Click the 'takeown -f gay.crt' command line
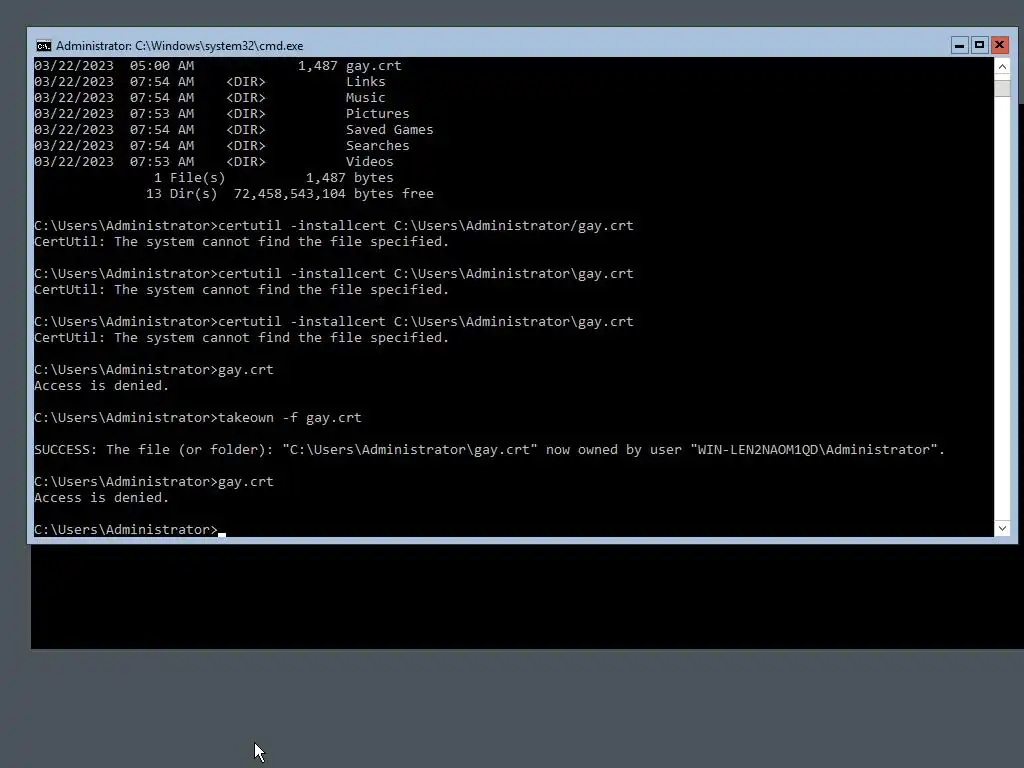This screenshot has width=1024, height=768. 198,417
